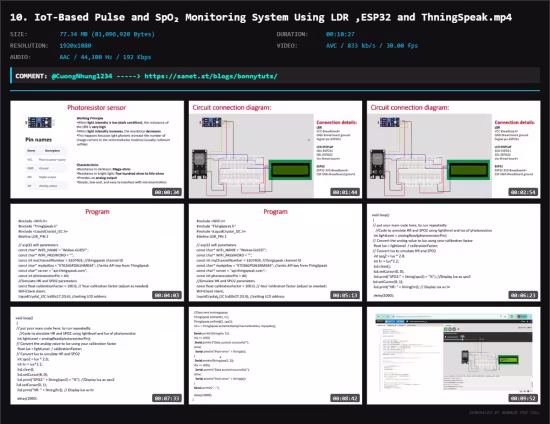Click the @CuongNhung1234 handle in comment
This screenshot has height=424, width=550.
coord(82,76)
